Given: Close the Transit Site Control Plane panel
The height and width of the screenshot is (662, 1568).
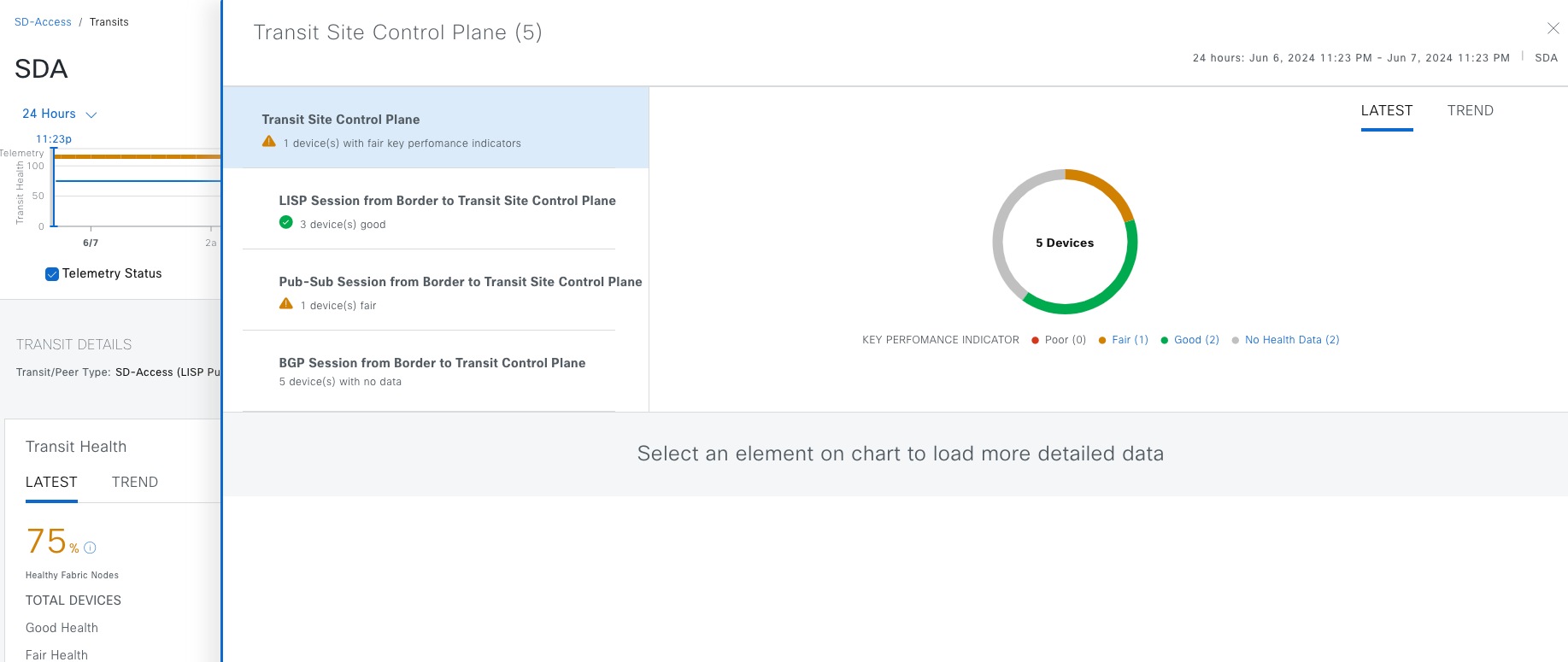Looking at the screenshot, I should pyautogui.click(x=1553, y=29).
